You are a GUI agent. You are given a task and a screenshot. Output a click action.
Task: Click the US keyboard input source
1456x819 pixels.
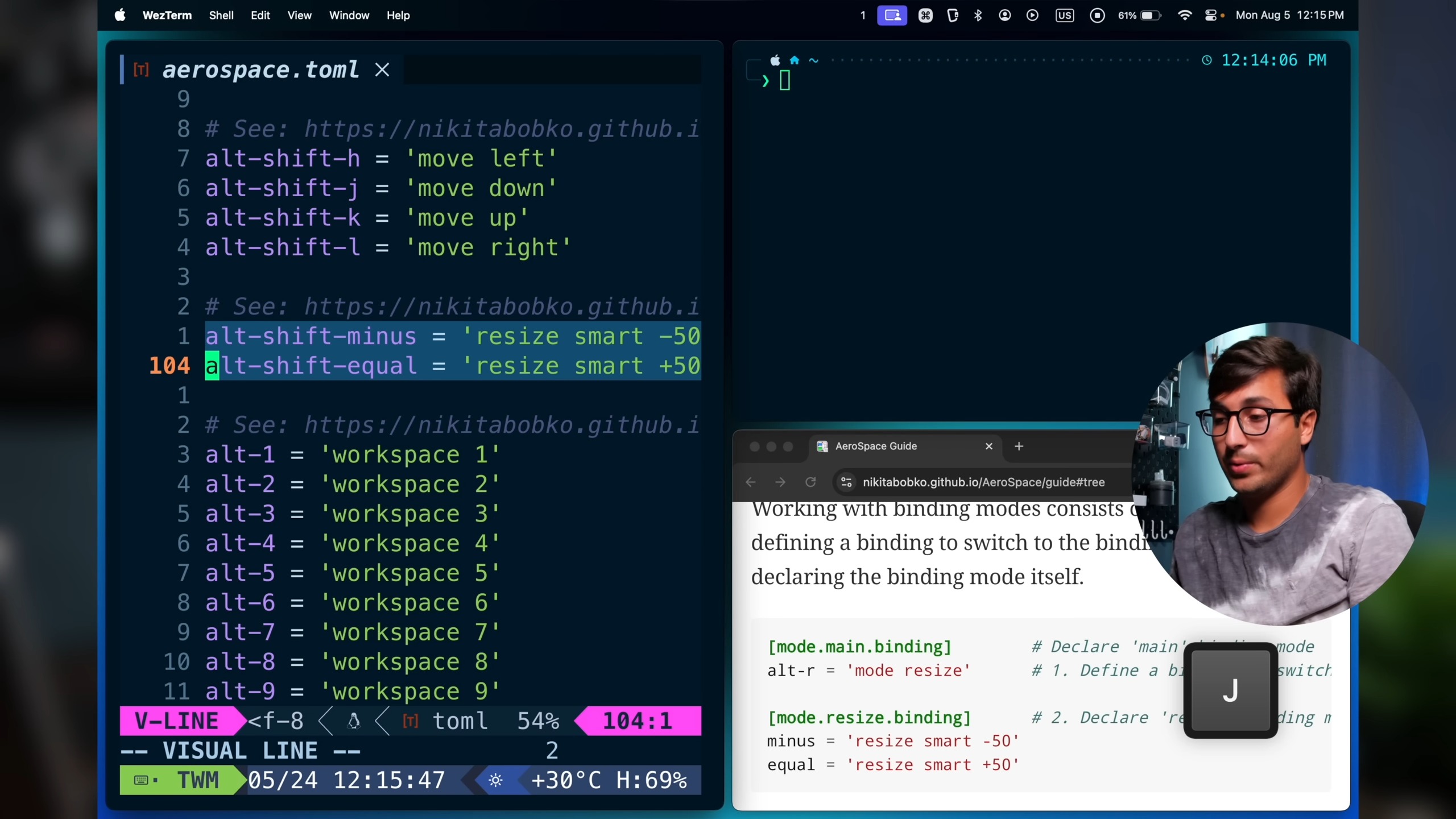pyautogui.click(x=1064, y=15)
